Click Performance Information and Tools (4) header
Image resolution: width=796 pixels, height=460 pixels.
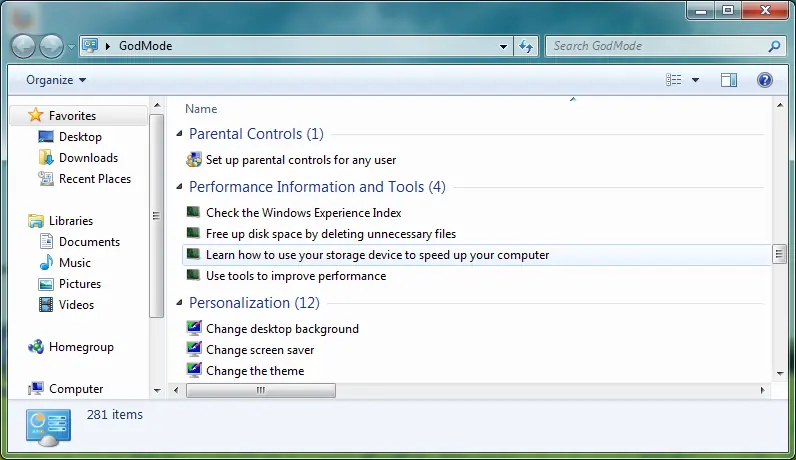pos(317,187)
